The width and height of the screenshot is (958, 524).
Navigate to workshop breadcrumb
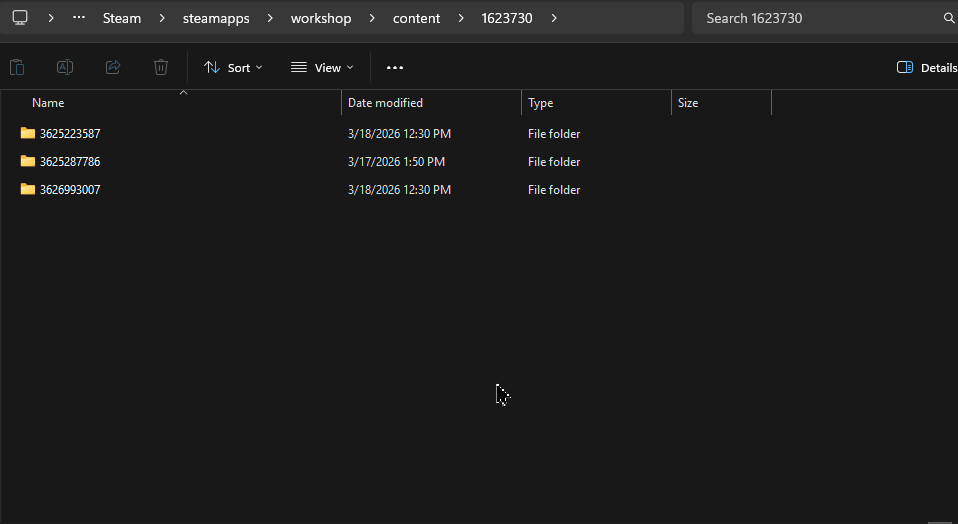320,18
